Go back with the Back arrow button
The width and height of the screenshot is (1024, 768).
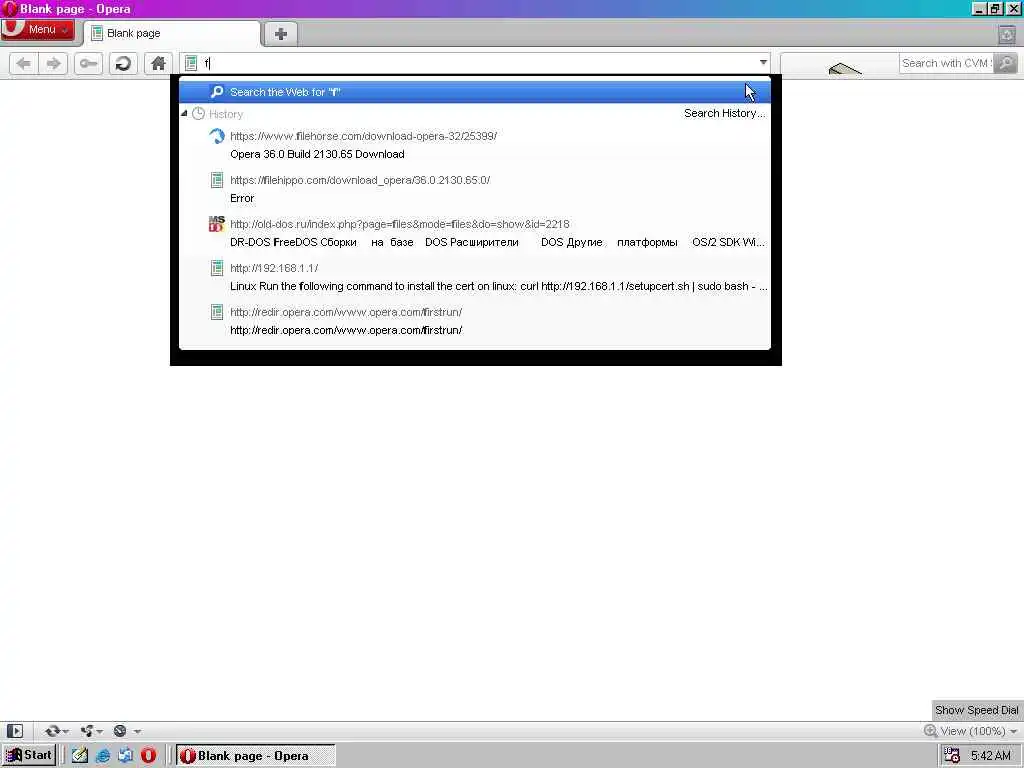pyautogui.click(x=24, y=63)
